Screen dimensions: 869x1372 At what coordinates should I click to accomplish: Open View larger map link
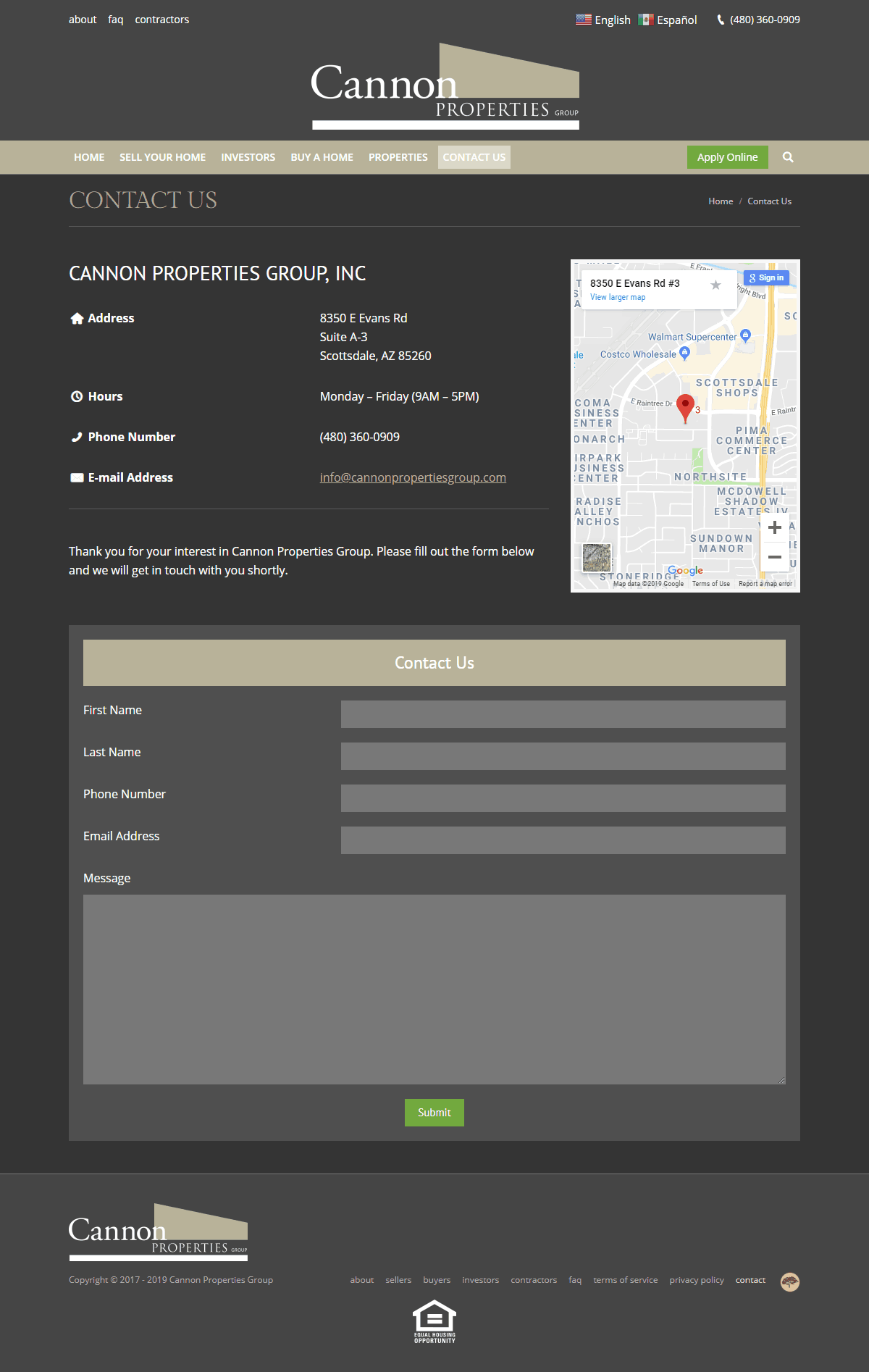(x=618, y=297)
